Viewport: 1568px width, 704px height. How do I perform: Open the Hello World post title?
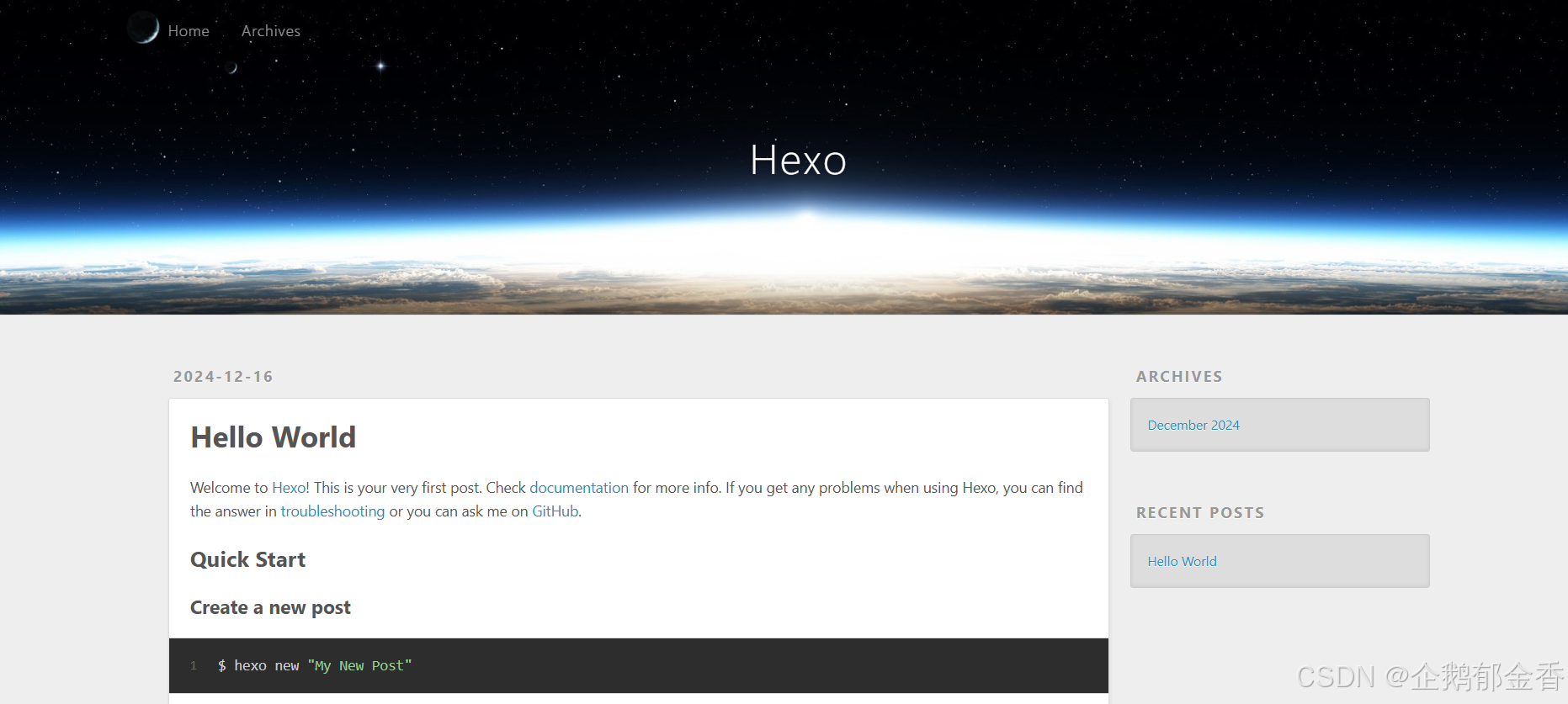274,437
